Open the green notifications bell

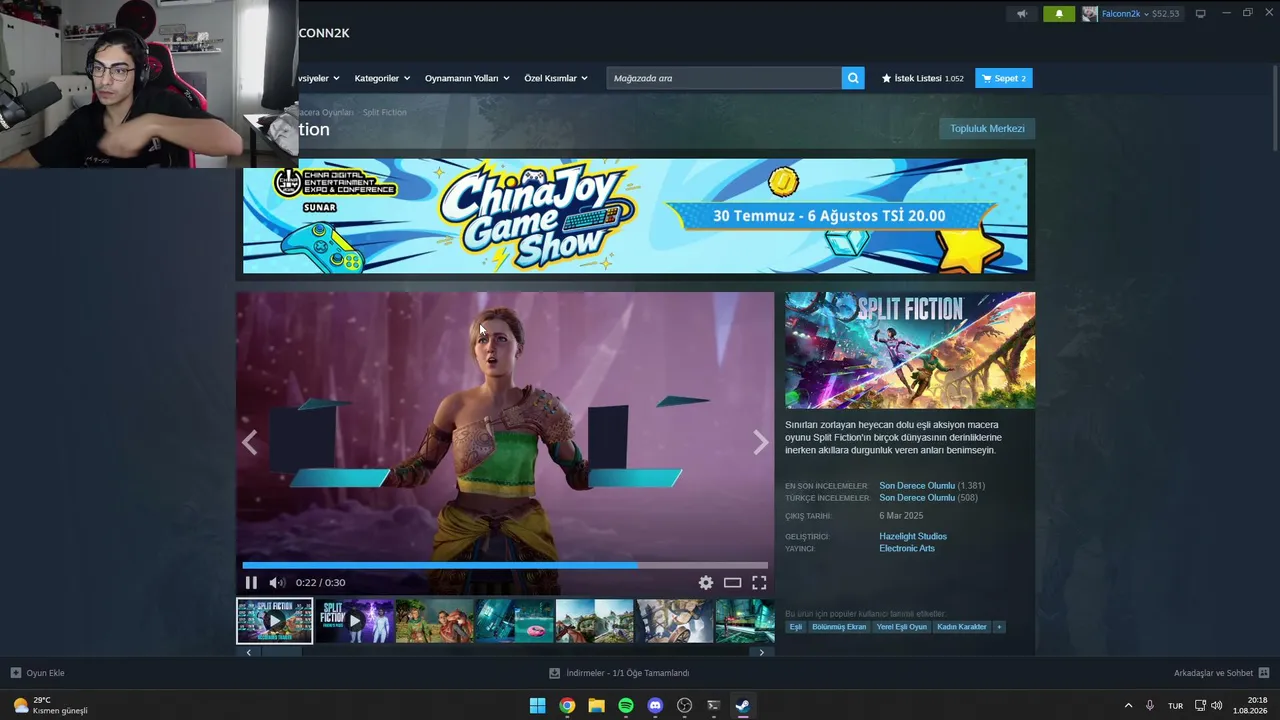point(1059,14)
